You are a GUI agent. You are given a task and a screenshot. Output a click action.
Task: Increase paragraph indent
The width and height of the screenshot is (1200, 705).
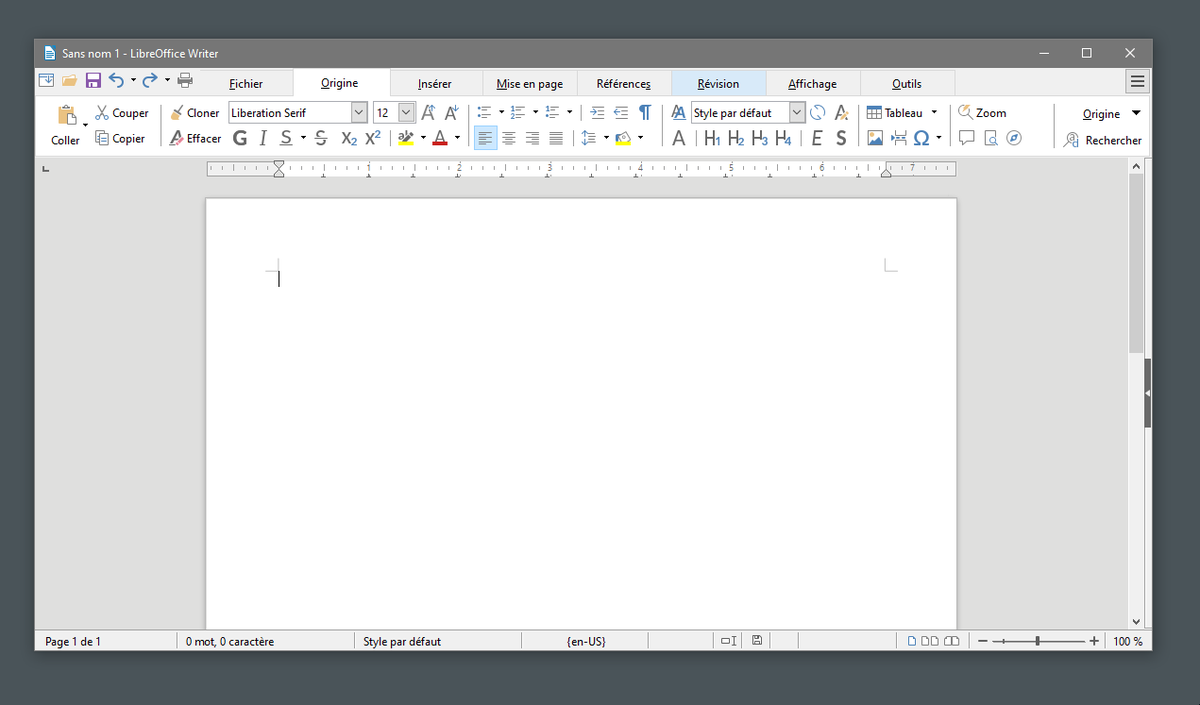click(597, 113)
